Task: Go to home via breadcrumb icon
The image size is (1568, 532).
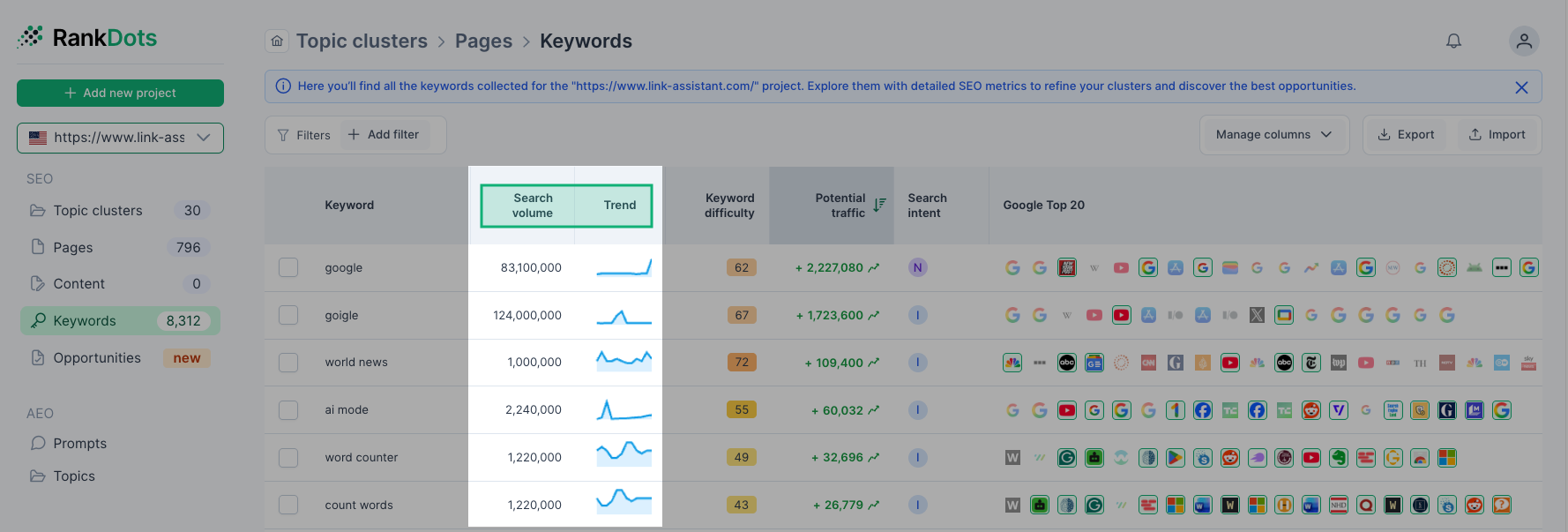Action: (x=277, y=41)
